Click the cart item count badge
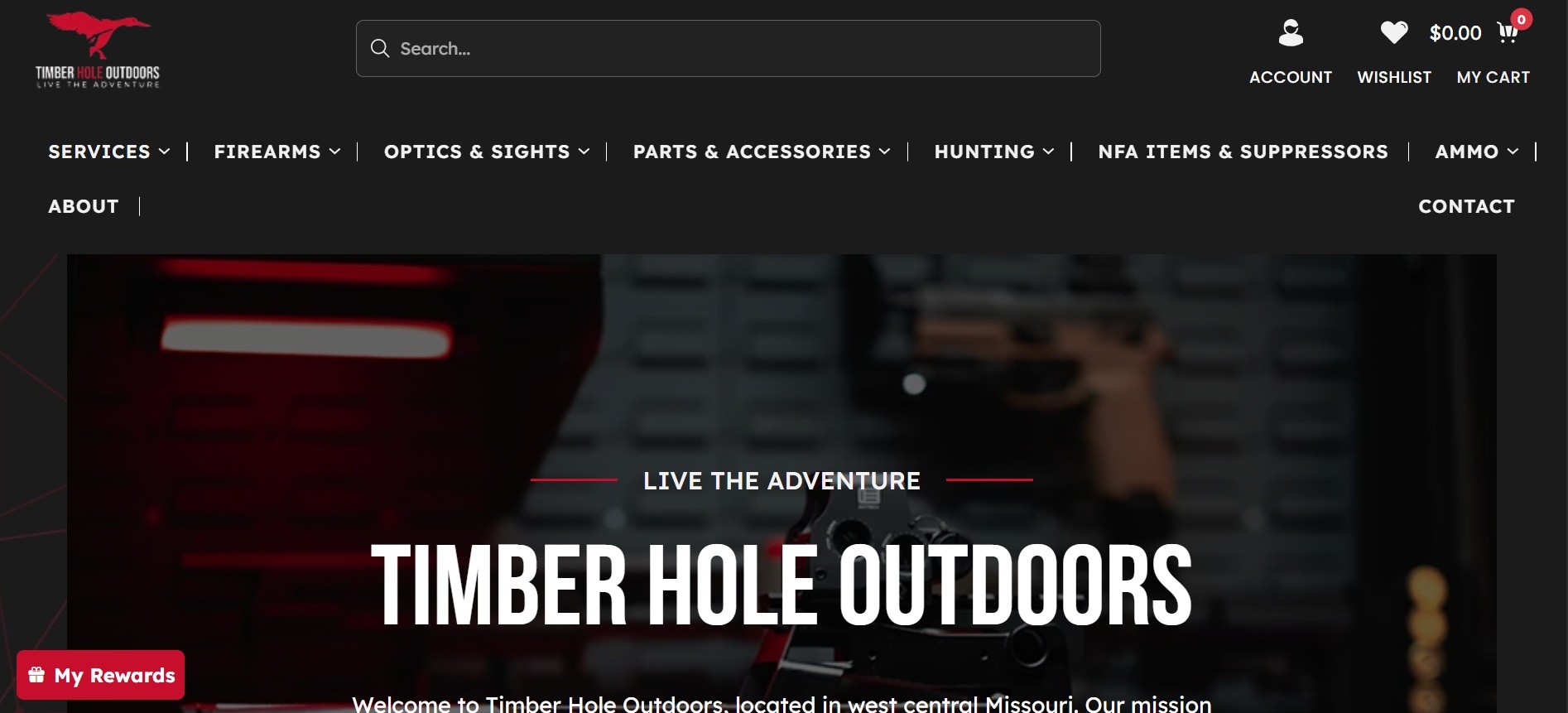 [x=1521, y=19]
